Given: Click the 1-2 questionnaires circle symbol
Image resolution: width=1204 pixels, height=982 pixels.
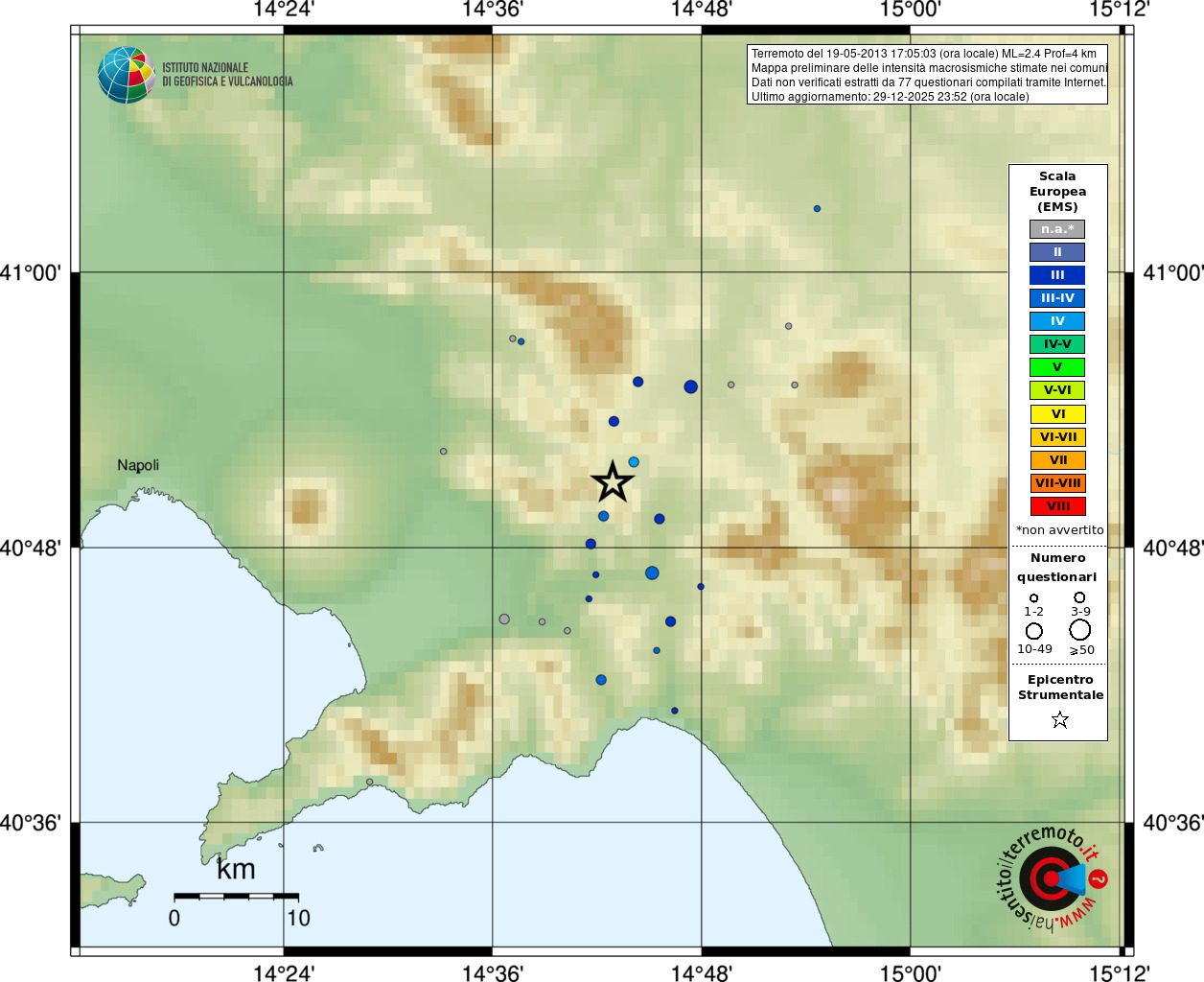Looking at the screenshot, I should [x=1033, y=598].
